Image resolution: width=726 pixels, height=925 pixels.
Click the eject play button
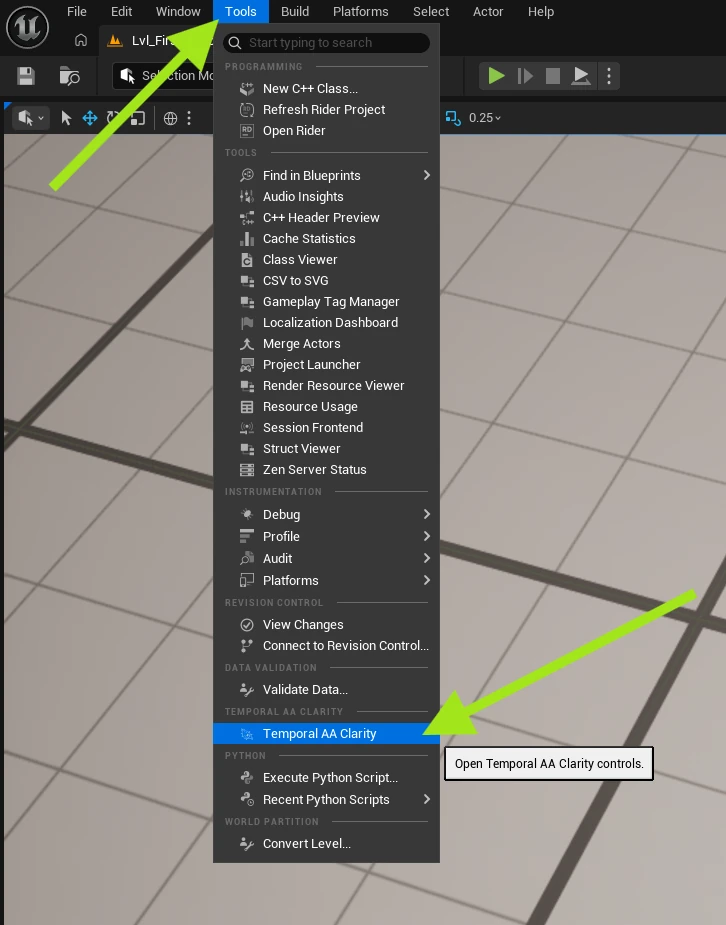pyautogui.click(x=581, y=76)
